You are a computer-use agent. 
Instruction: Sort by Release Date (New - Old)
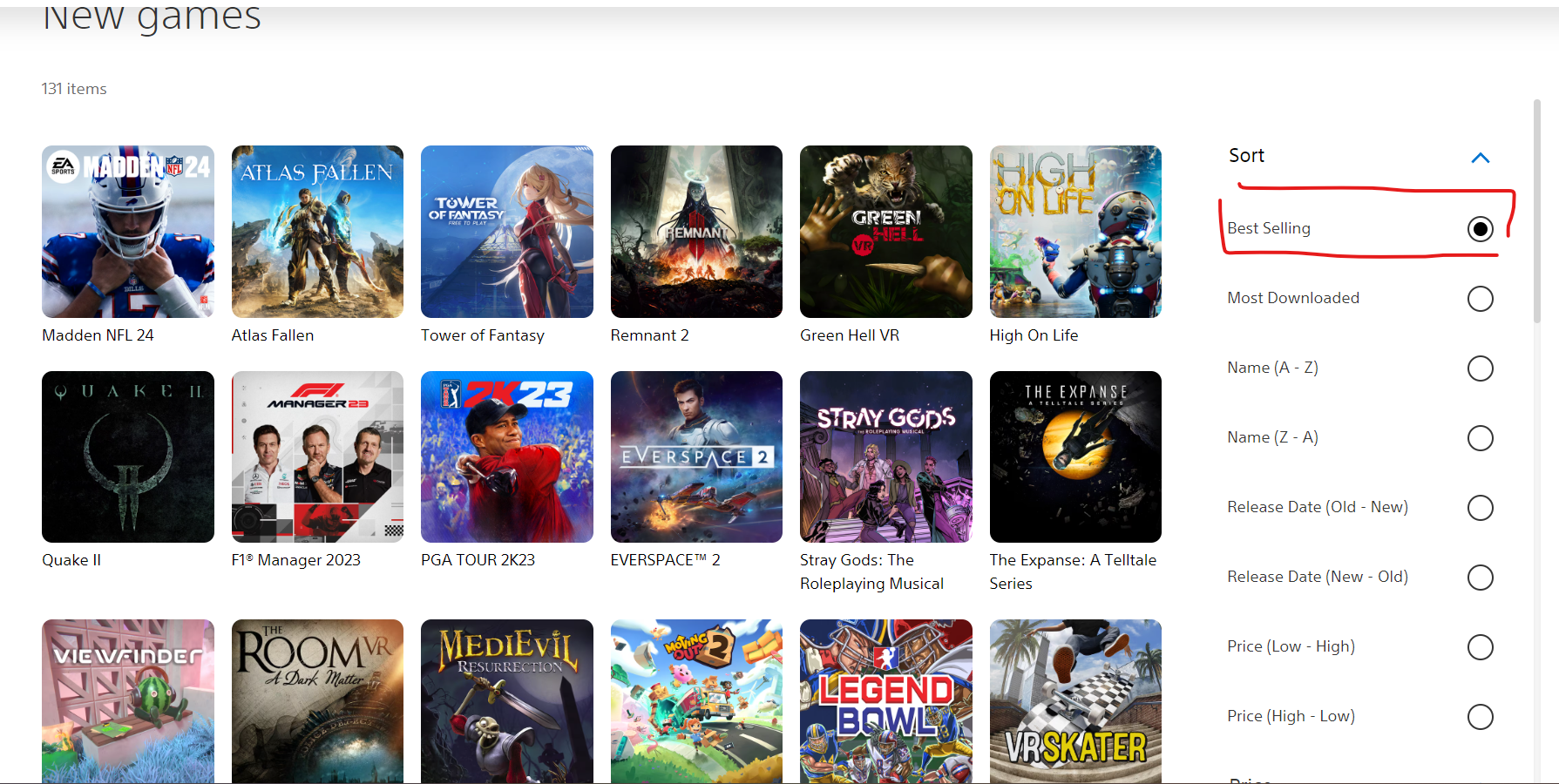(x=1480, y=578)
